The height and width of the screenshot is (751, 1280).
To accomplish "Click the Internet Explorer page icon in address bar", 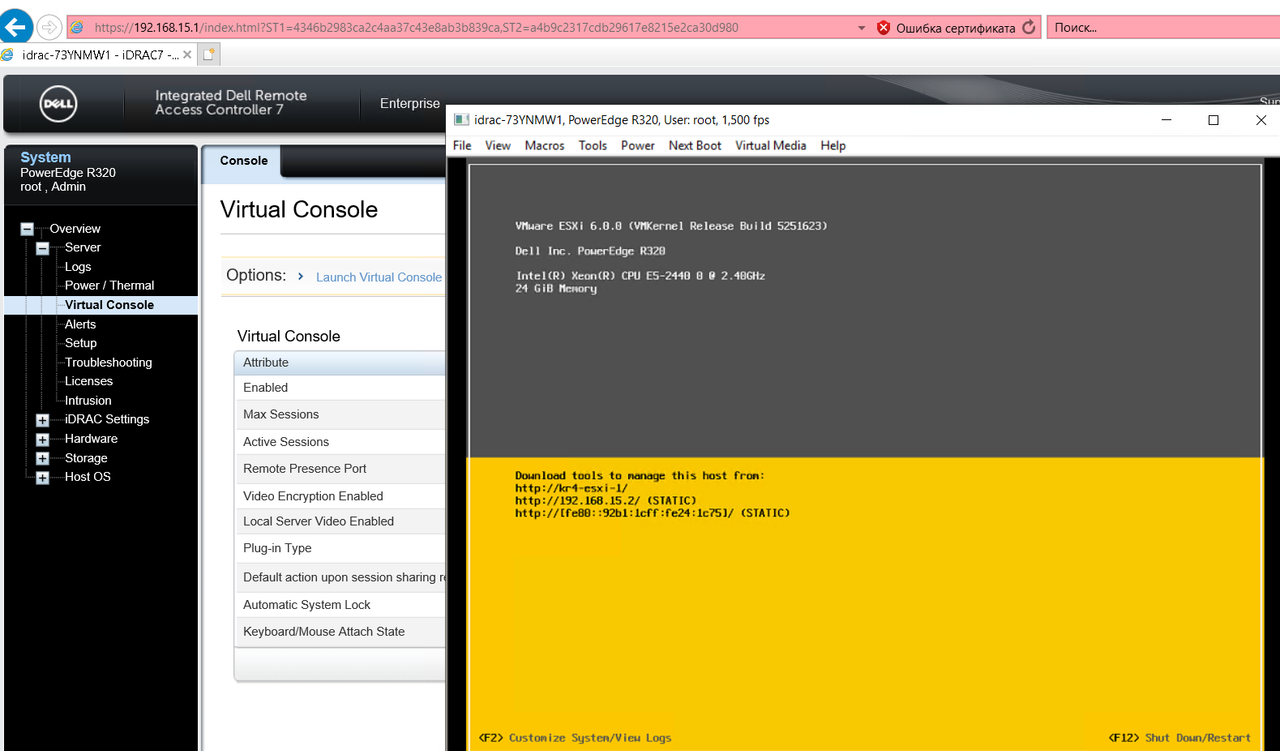I will tap(77, 28).
